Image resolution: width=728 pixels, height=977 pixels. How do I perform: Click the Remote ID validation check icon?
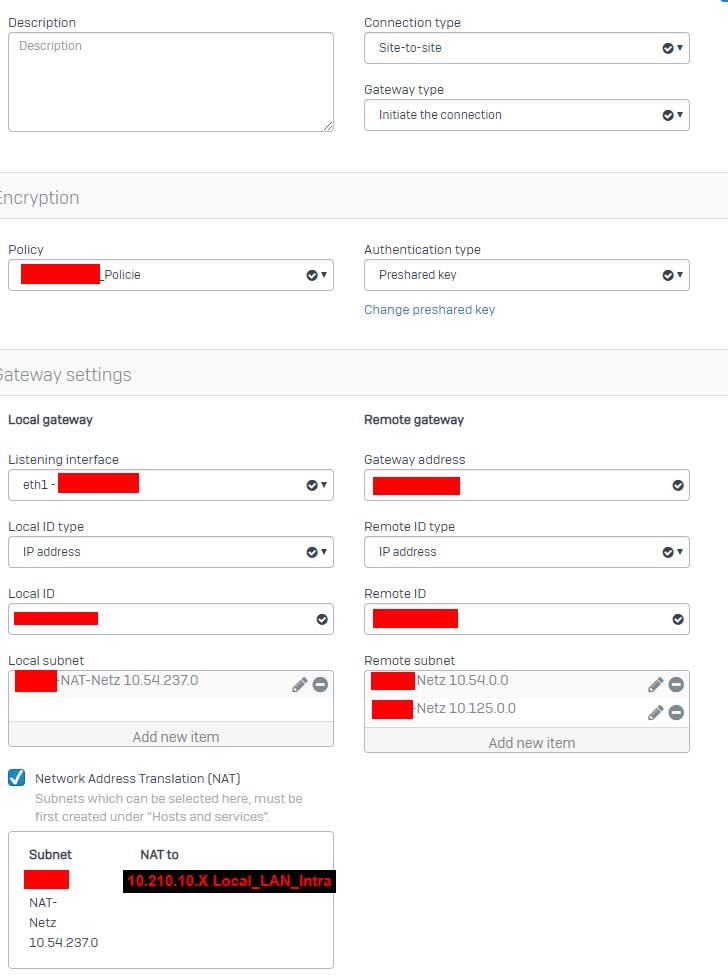point(678,619)
